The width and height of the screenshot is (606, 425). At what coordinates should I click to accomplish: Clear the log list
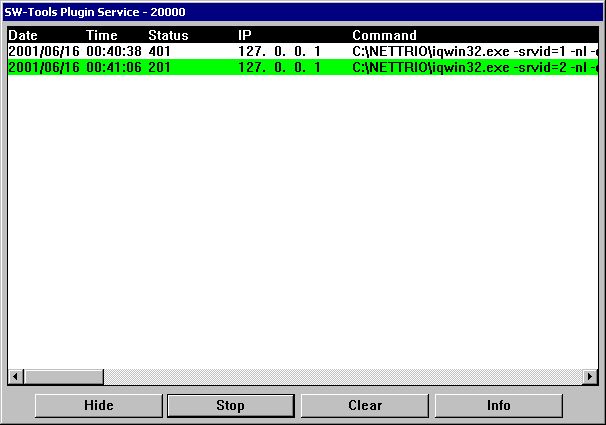[364, 405]
